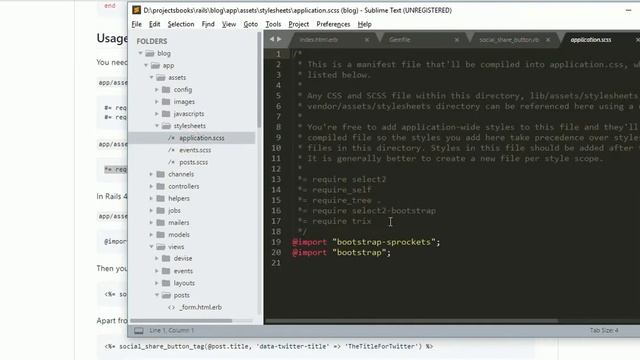
Task: Switch to the index.html.erb tab
Action: (318, 40)
